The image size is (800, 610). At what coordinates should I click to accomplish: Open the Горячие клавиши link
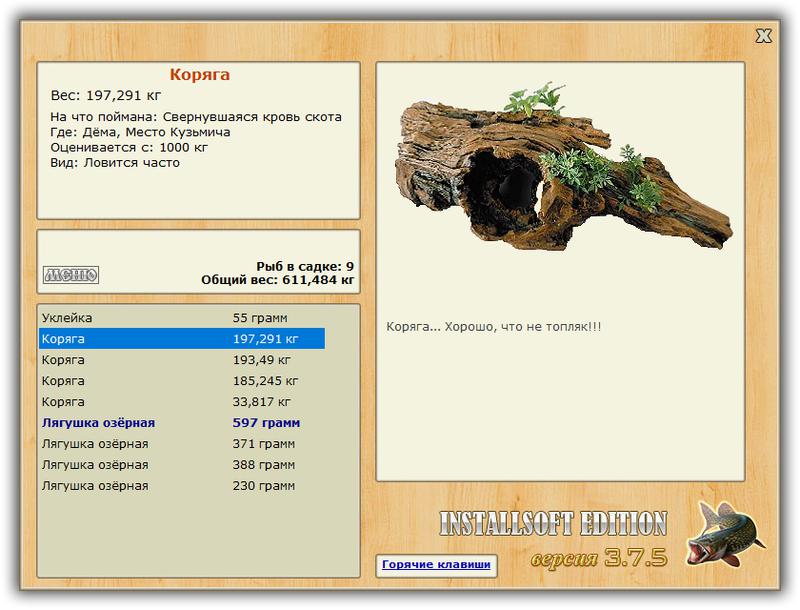tap(436, 565)
